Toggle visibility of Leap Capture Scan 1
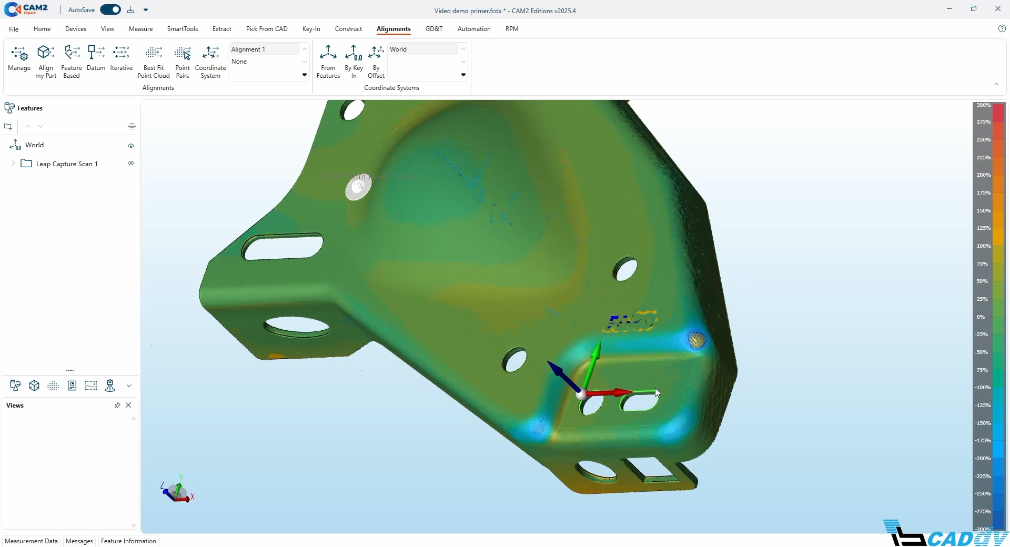Viewport: 1010px width, 547px height. click(x=131, y=164)
